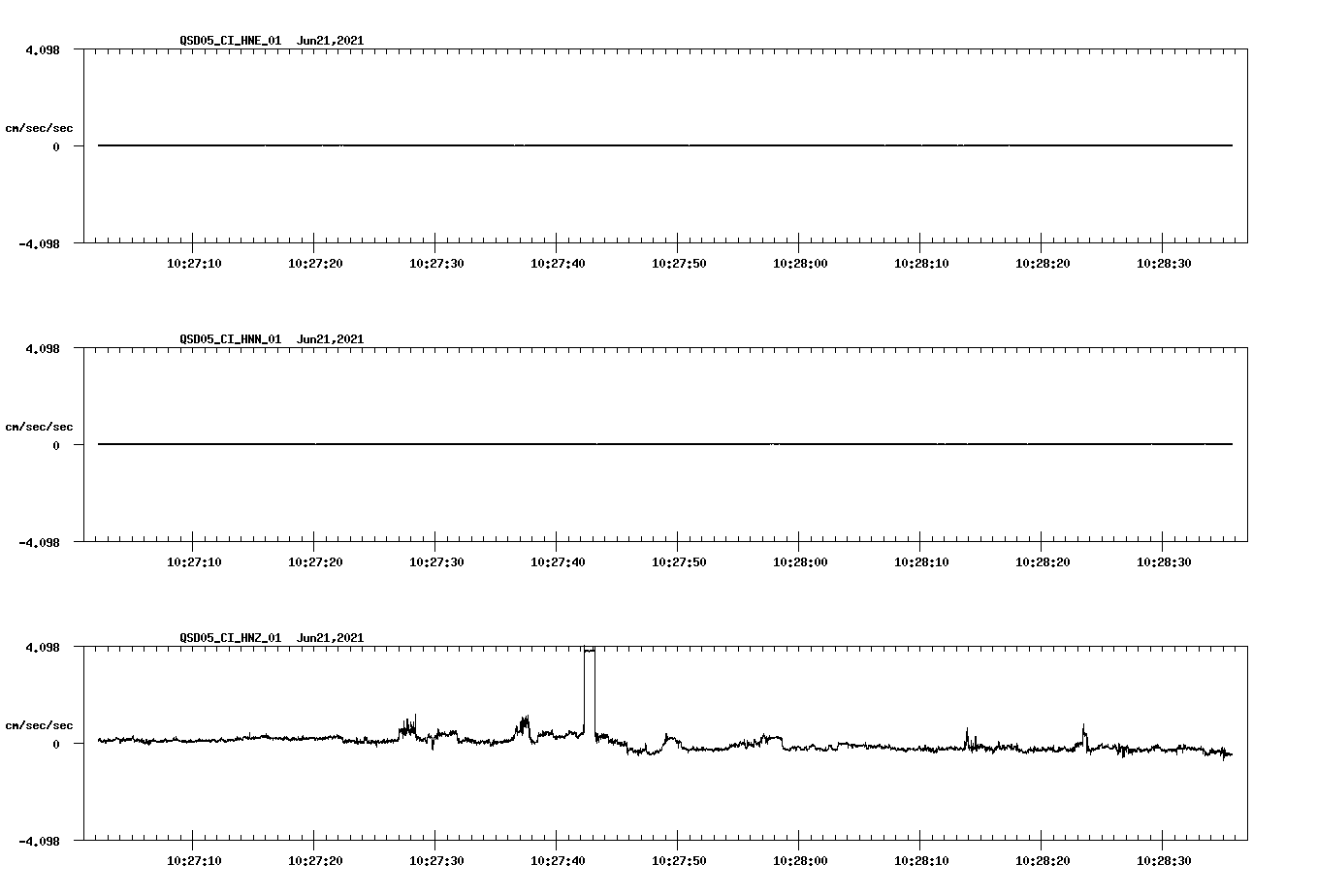1317x896 pixels.
Task: Select the 10:28:20 time label under HNN plot
Action: pyautogui.click(x=1043, y=562)
